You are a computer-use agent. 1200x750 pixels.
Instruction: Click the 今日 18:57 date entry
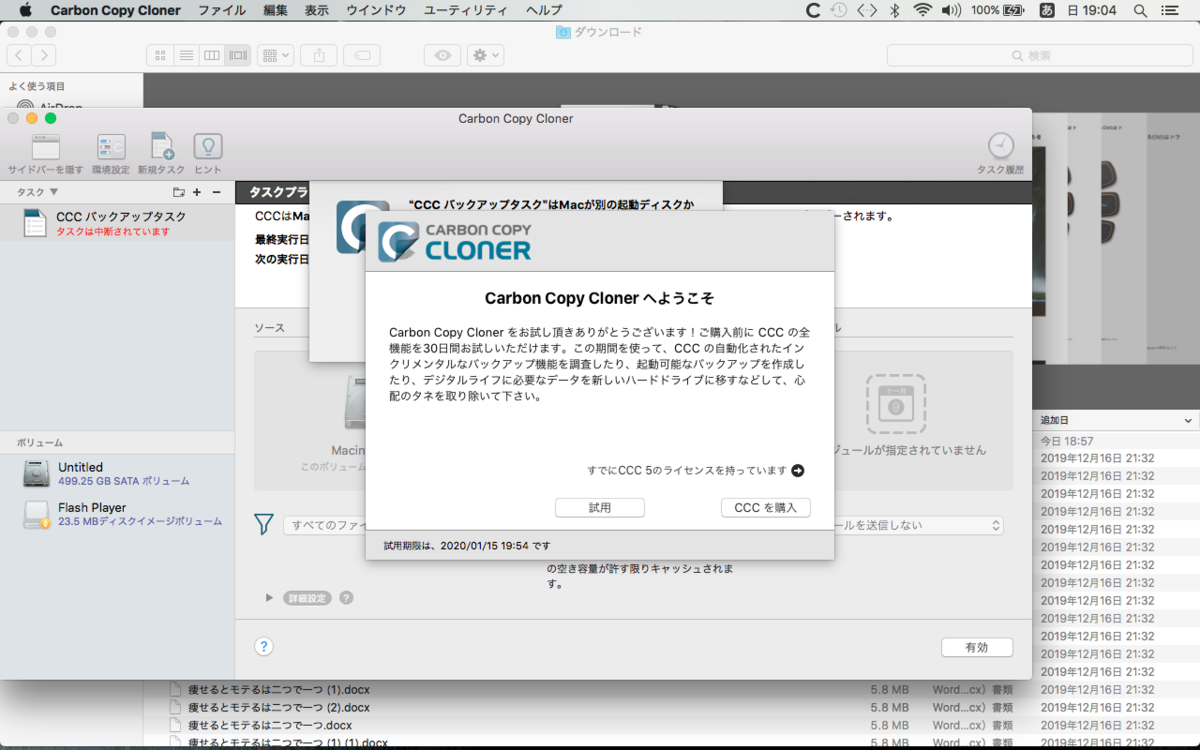[1067, 441]
